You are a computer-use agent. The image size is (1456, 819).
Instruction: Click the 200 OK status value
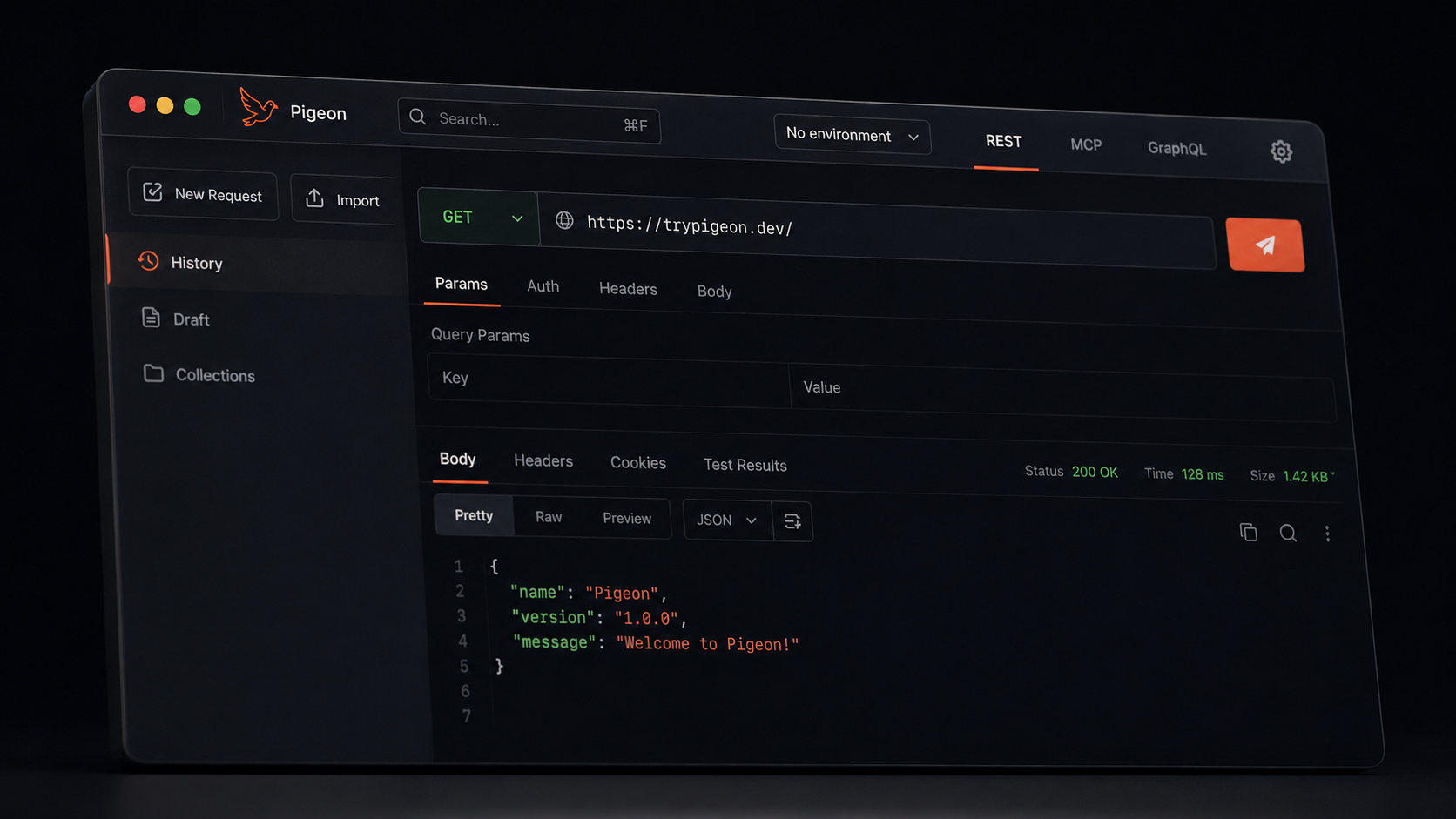coord(1095,472)
